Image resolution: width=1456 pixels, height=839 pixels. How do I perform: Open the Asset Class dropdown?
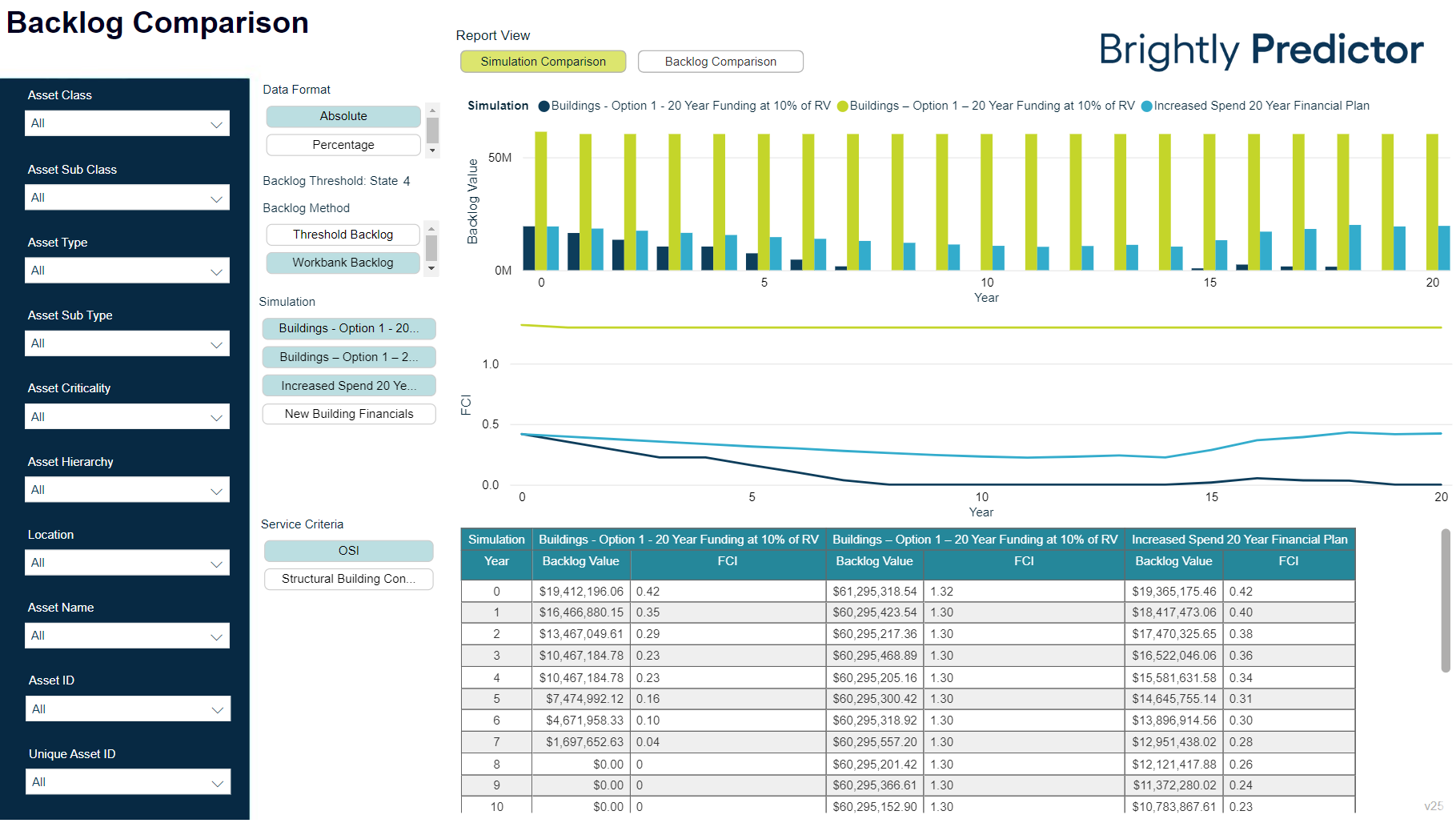[127, 123]
